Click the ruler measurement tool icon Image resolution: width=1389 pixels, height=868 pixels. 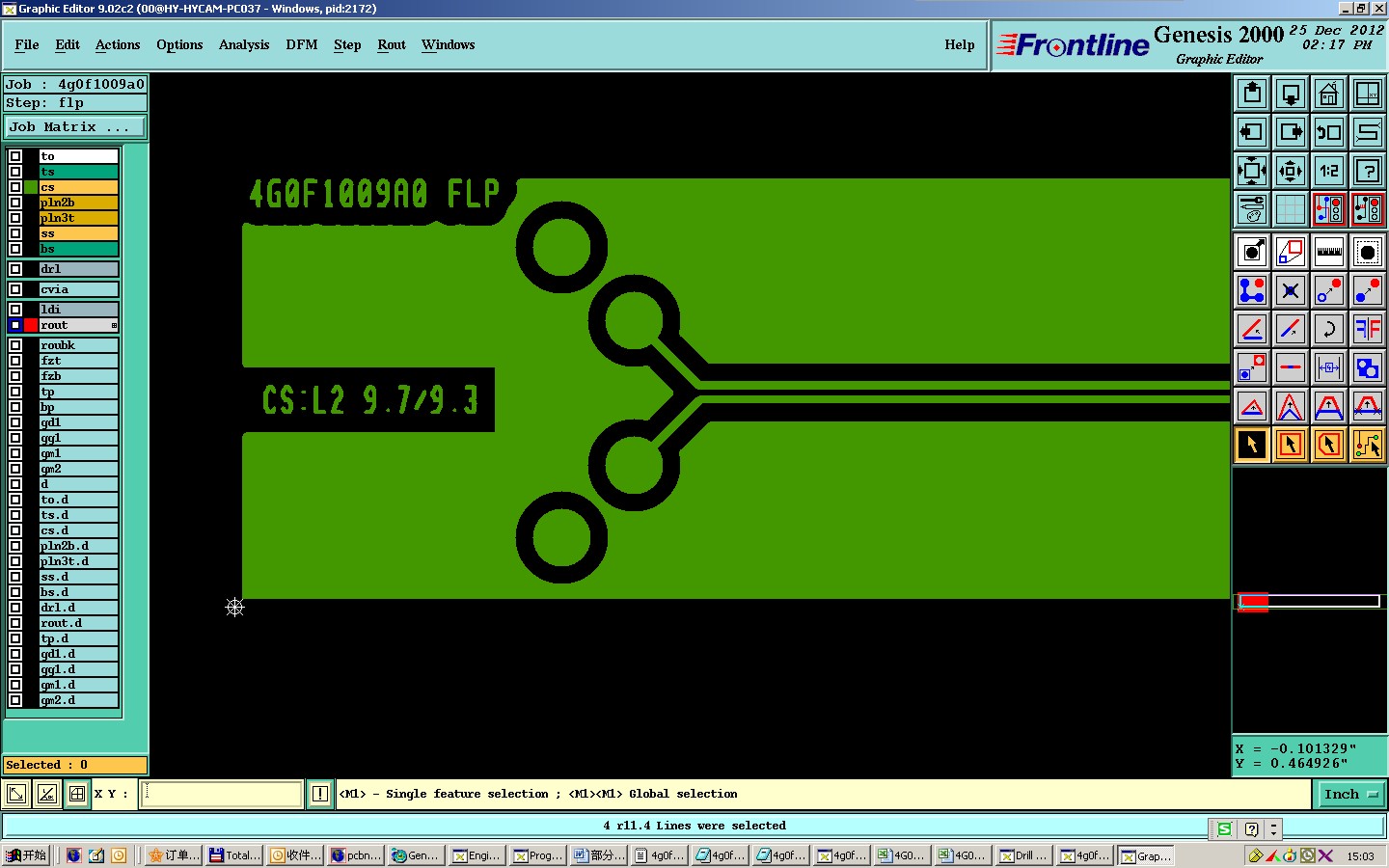point(1329,252)
